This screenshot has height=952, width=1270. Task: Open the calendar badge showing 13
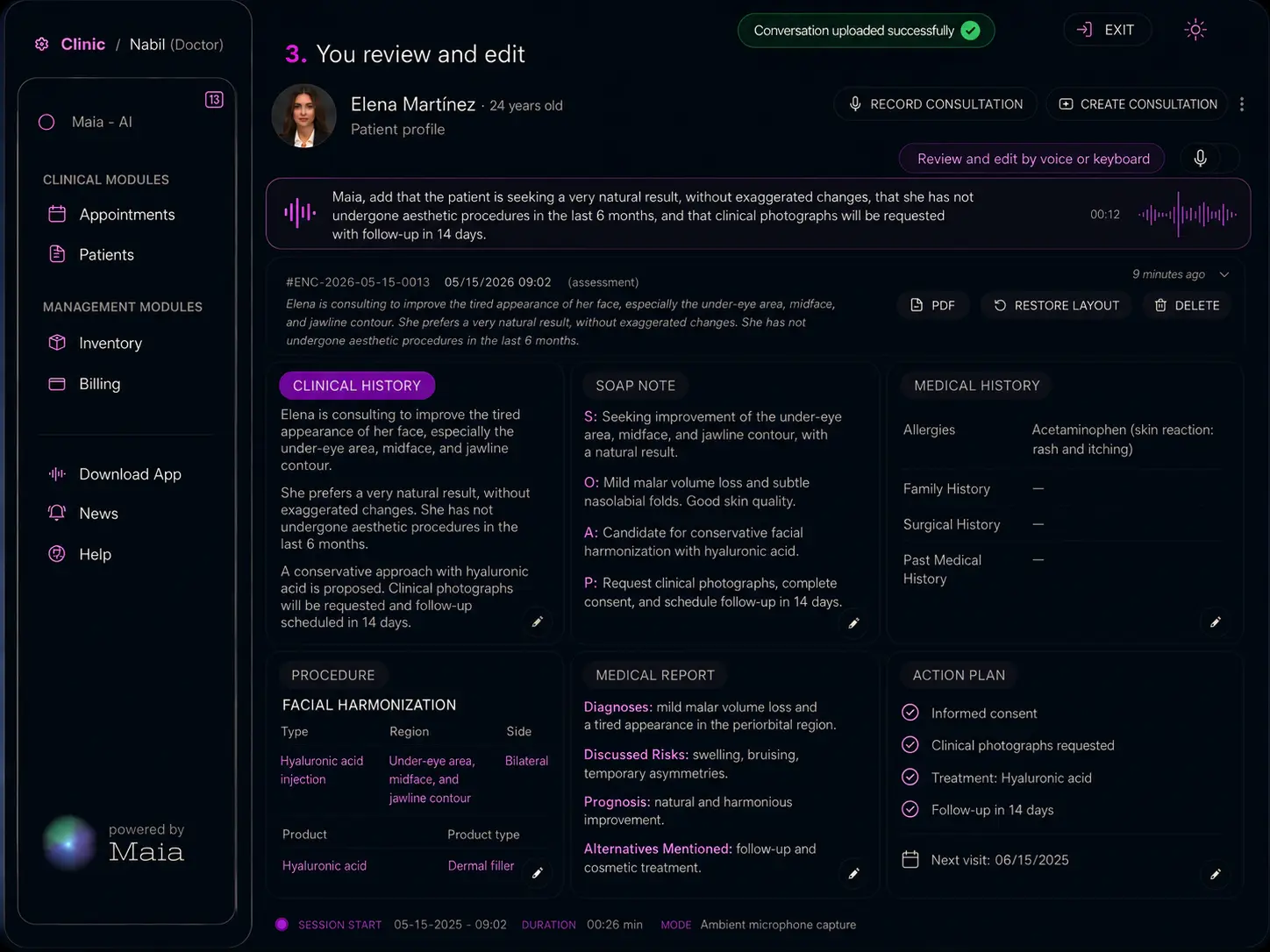click(214, 99)
